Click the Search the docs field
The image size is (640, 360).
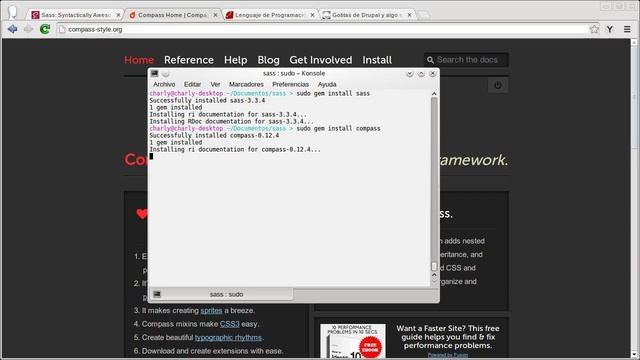click(x=467, y=60)
